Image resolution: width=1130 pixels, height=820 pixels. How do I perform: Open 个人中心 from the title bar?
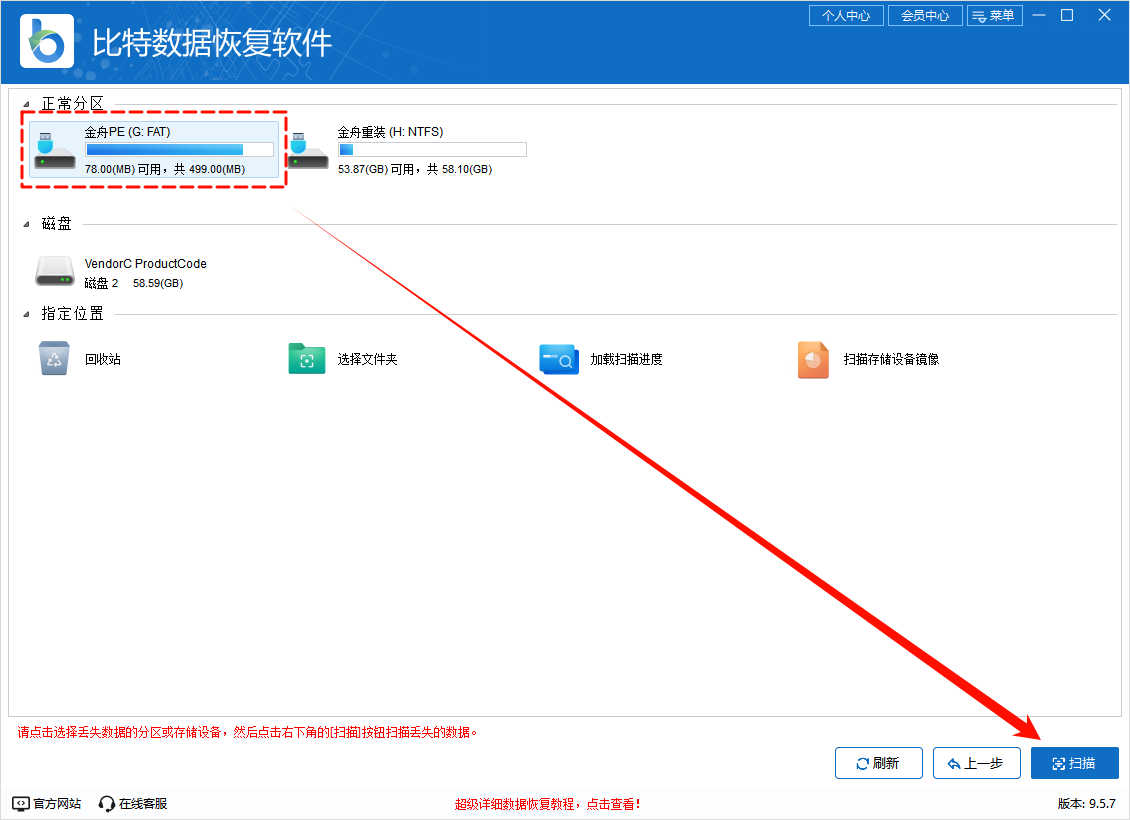coord(846,15)
